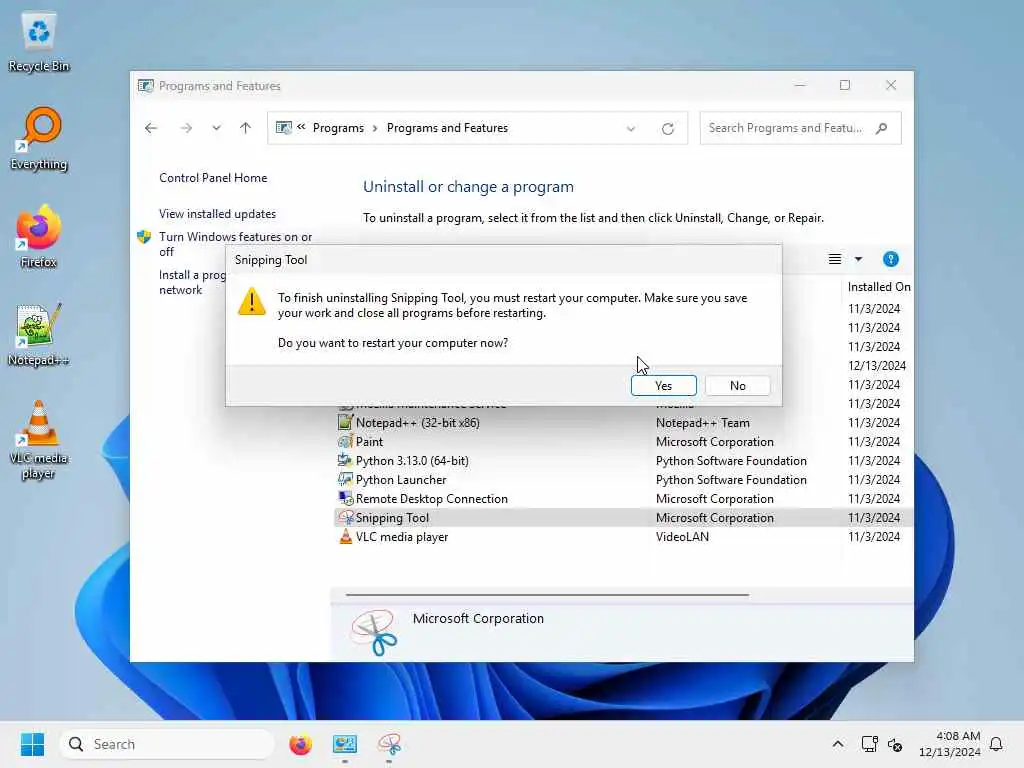Select Remote Desktop Connection entry
Image resolution: width=1024 pixels, height=768 pixels.
(624, 498)
